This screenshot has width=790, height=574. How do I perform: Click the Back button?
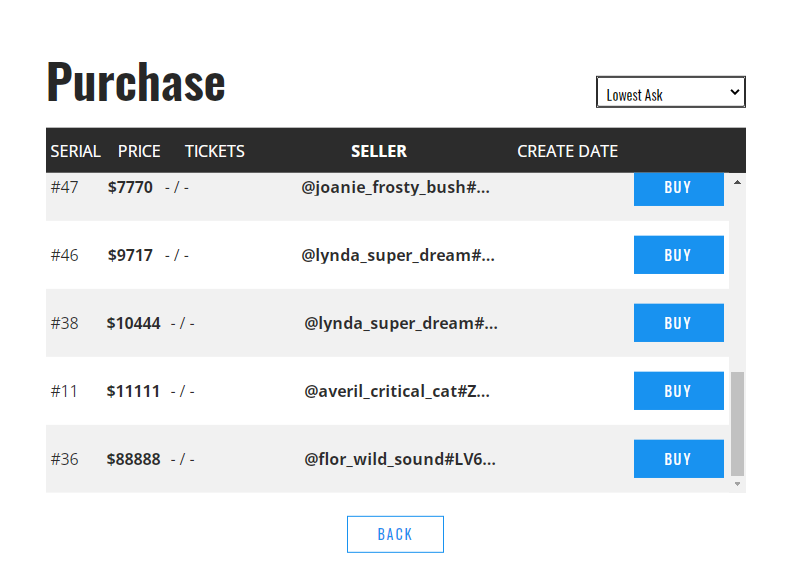pos(395,534)
